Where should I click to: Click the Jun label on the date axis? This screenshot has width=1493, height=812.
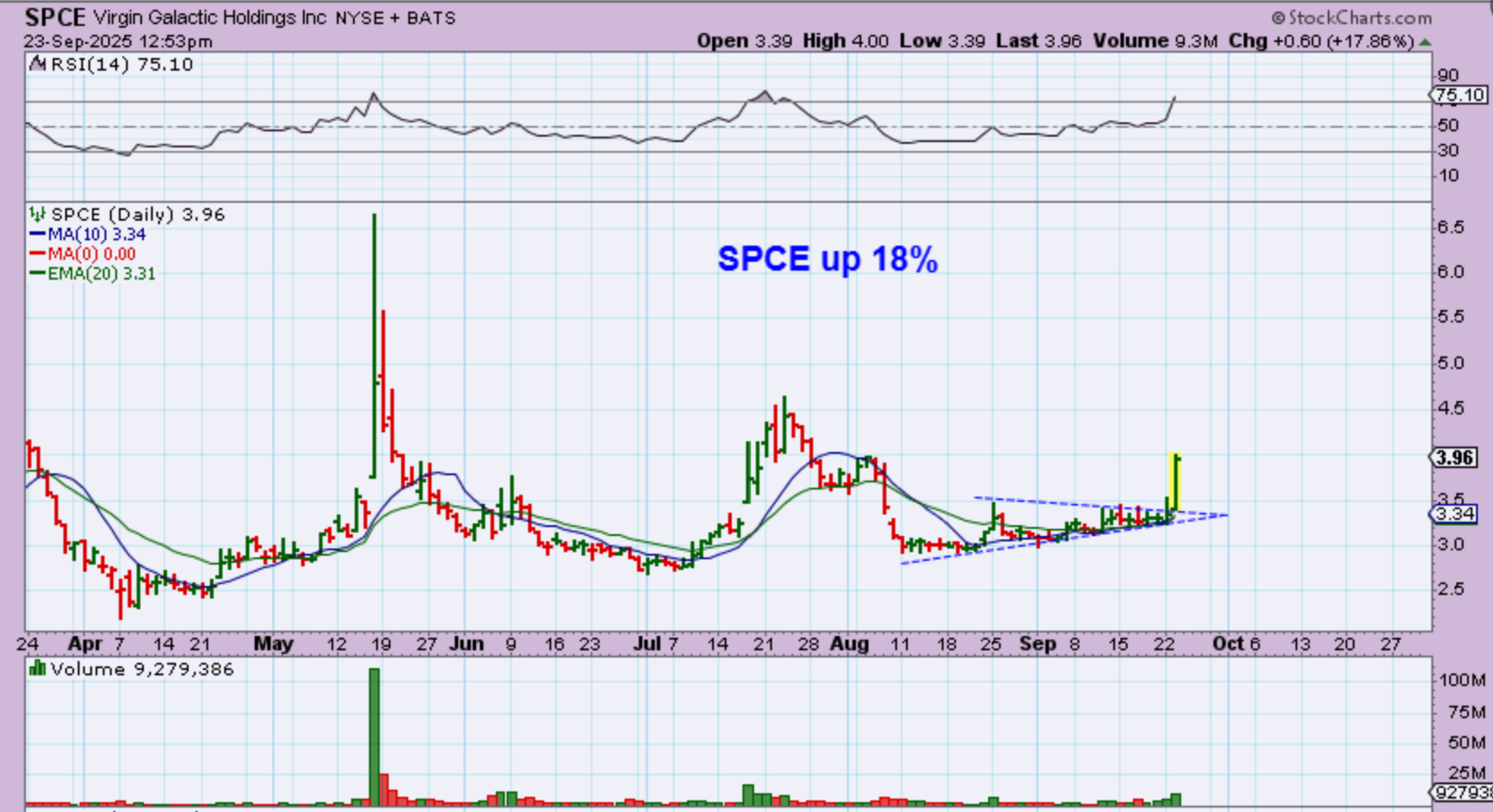466,644
